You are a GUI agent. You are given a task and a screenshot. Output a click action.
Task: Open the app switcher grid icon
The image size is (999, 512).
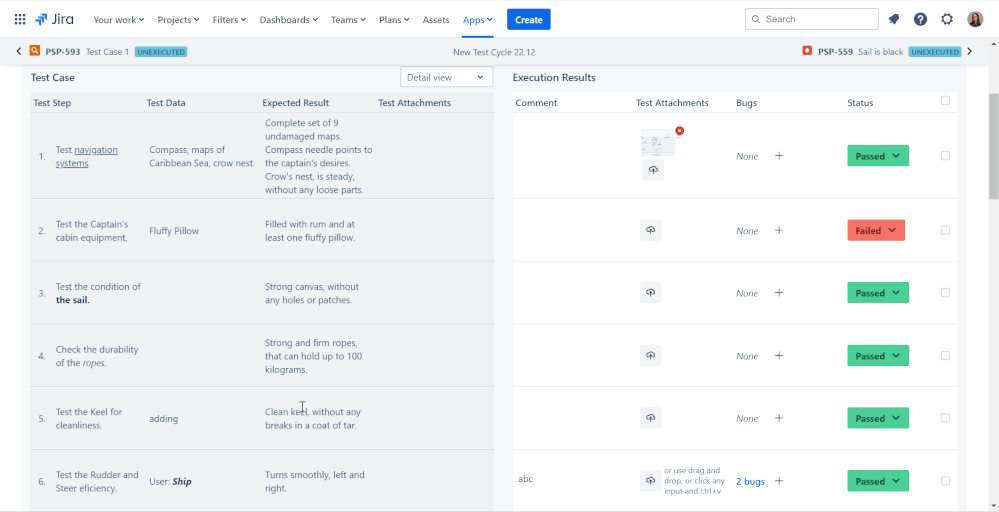(x=20, y=19)
